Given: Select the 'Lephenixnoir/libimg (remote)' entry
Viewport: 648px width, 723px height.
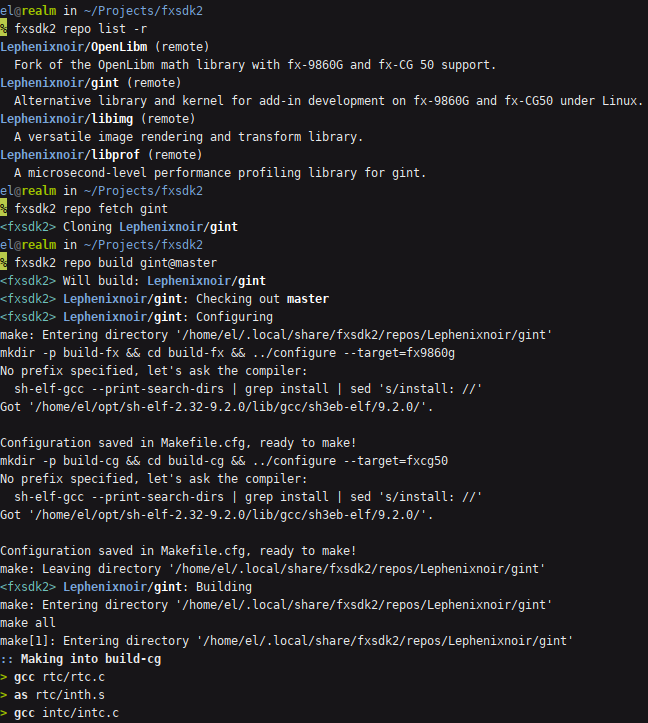Looking at the screenshot, I should pyautogui.click(x=98, y=119).
